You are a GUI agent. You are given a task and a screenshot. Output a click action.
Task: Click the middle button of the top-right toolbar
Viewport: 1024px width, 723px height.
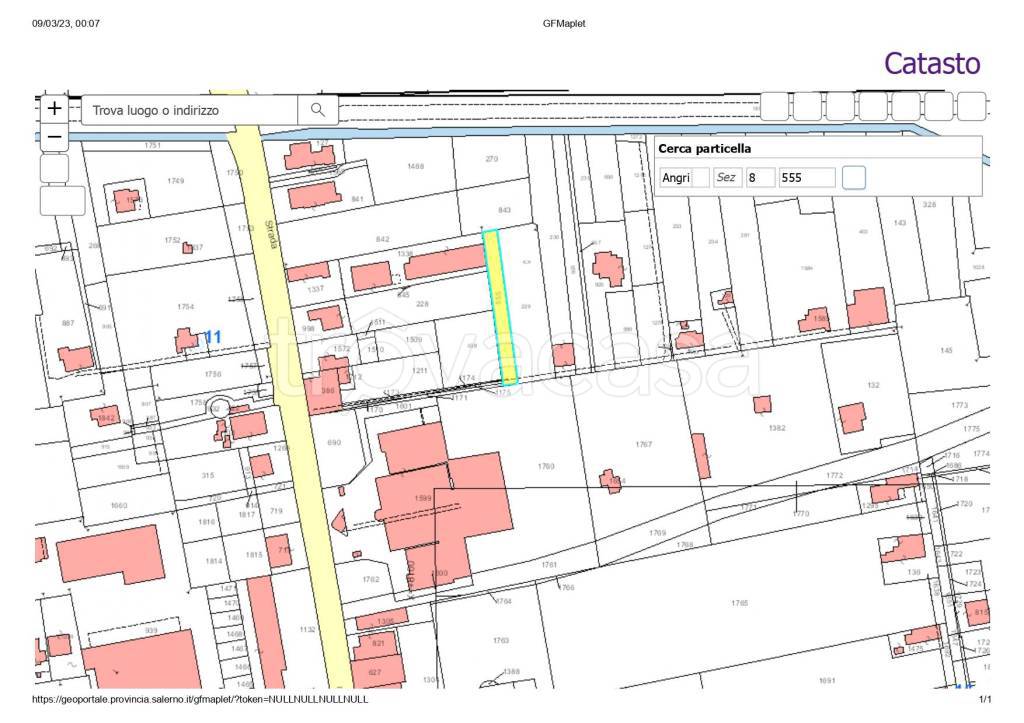(873, 106)
